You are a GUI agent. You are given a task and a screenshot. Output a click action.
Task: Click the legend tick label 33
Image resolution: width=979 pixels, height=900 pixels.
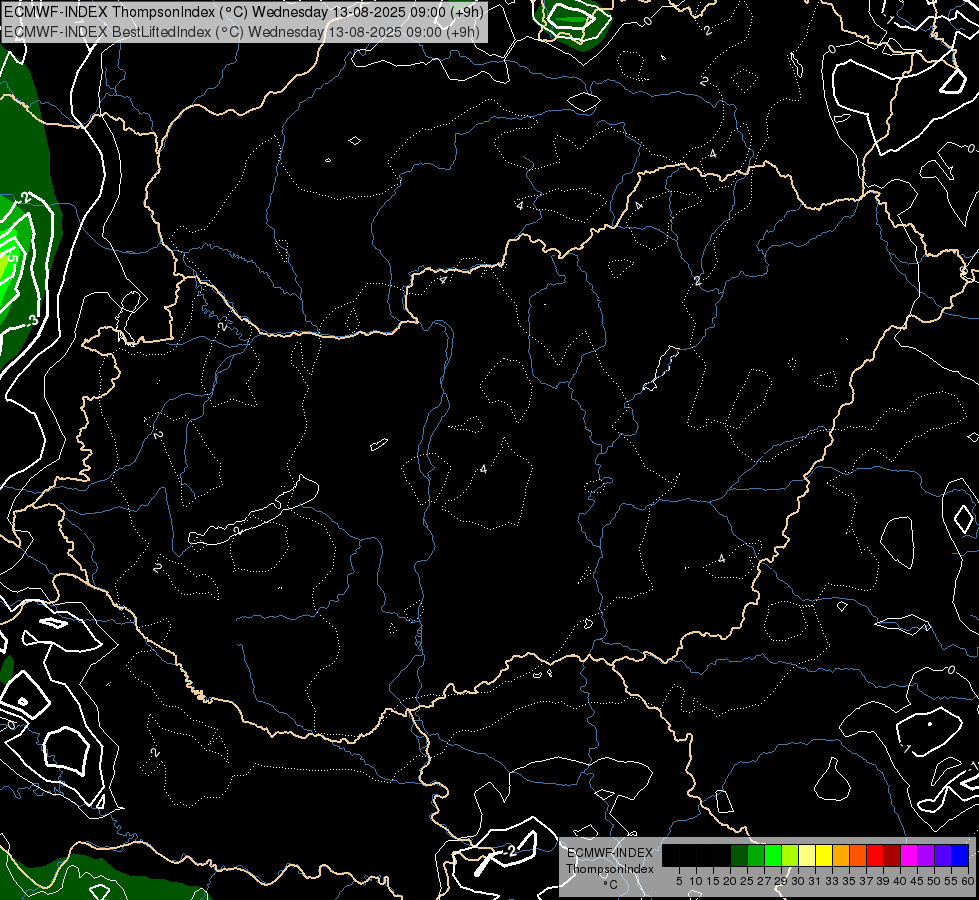pyautogui.click(x=833, y=881)
